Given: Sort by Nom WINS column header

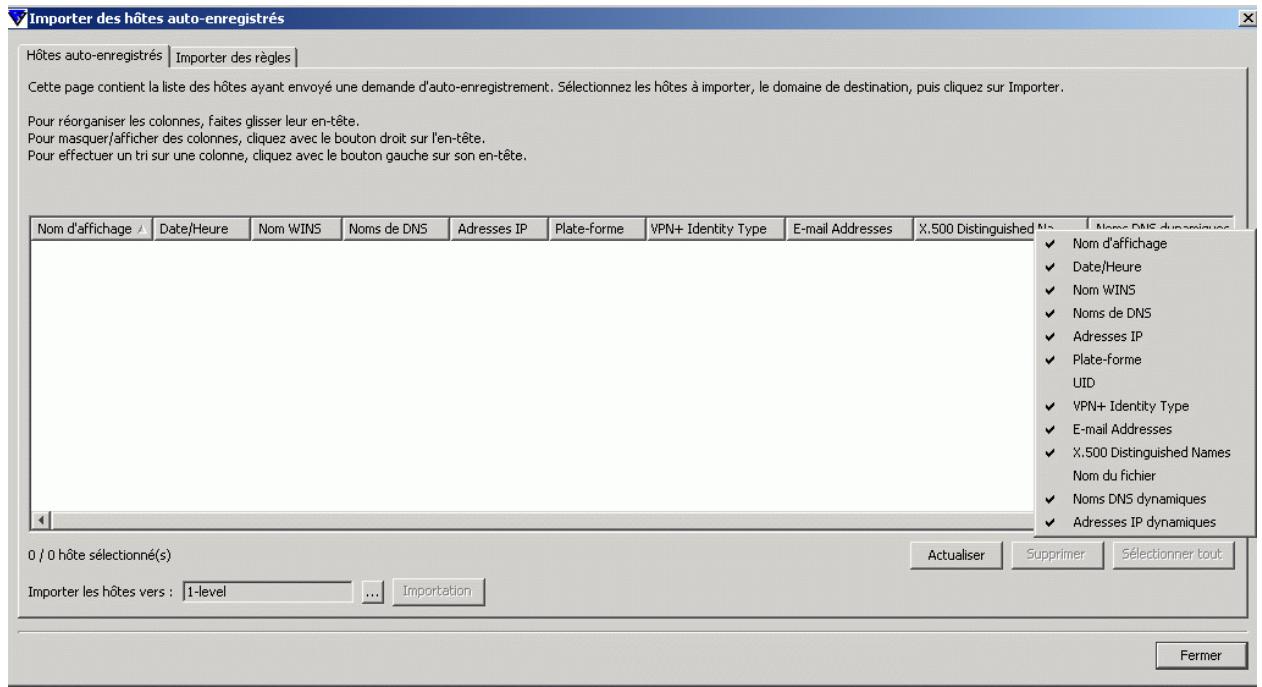Looking at the screenshot, I should [296, 229].
